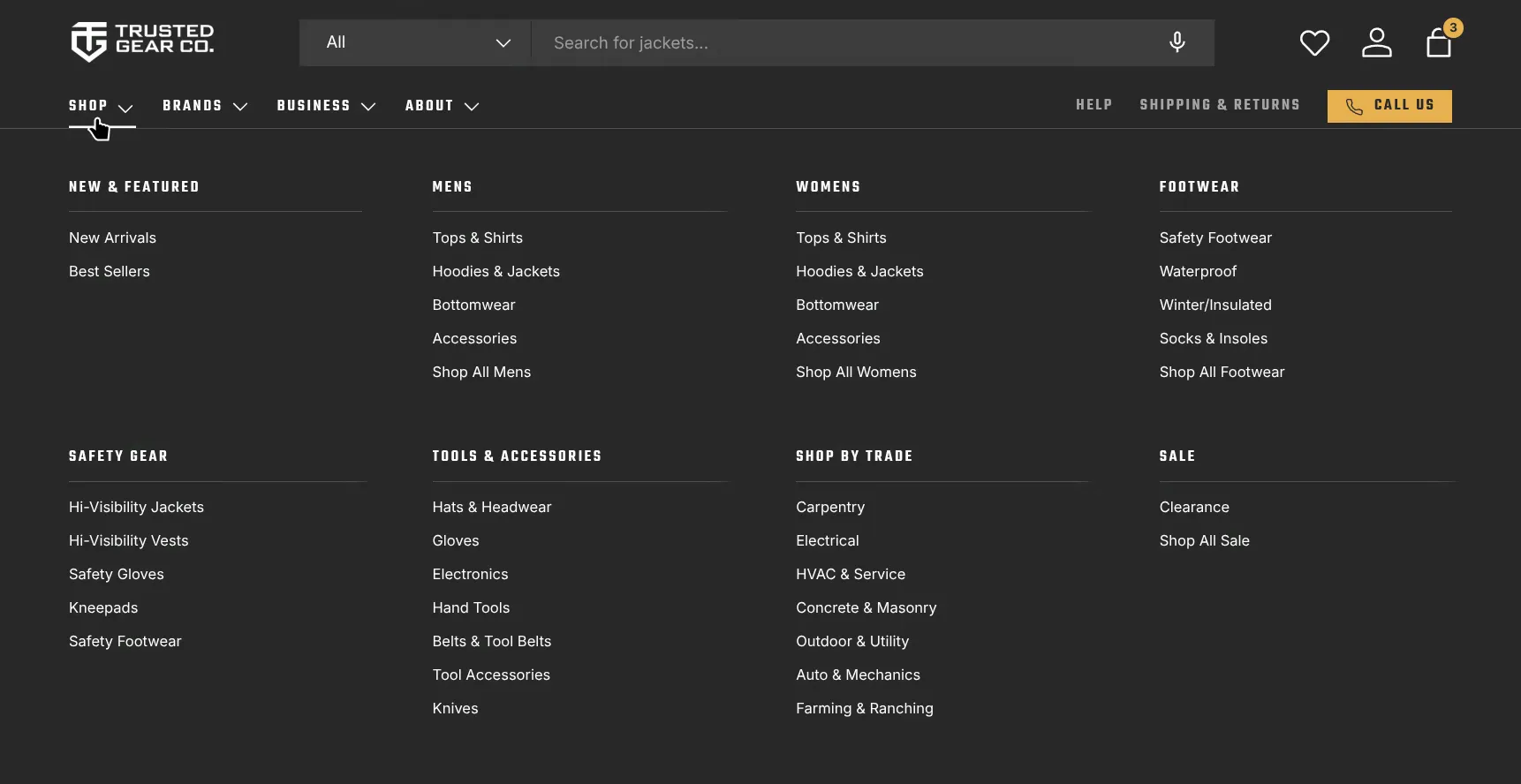This screenshot has width=1521, height=784.
Task: Select the Womens category heading
Action: (x=829, y=186)
